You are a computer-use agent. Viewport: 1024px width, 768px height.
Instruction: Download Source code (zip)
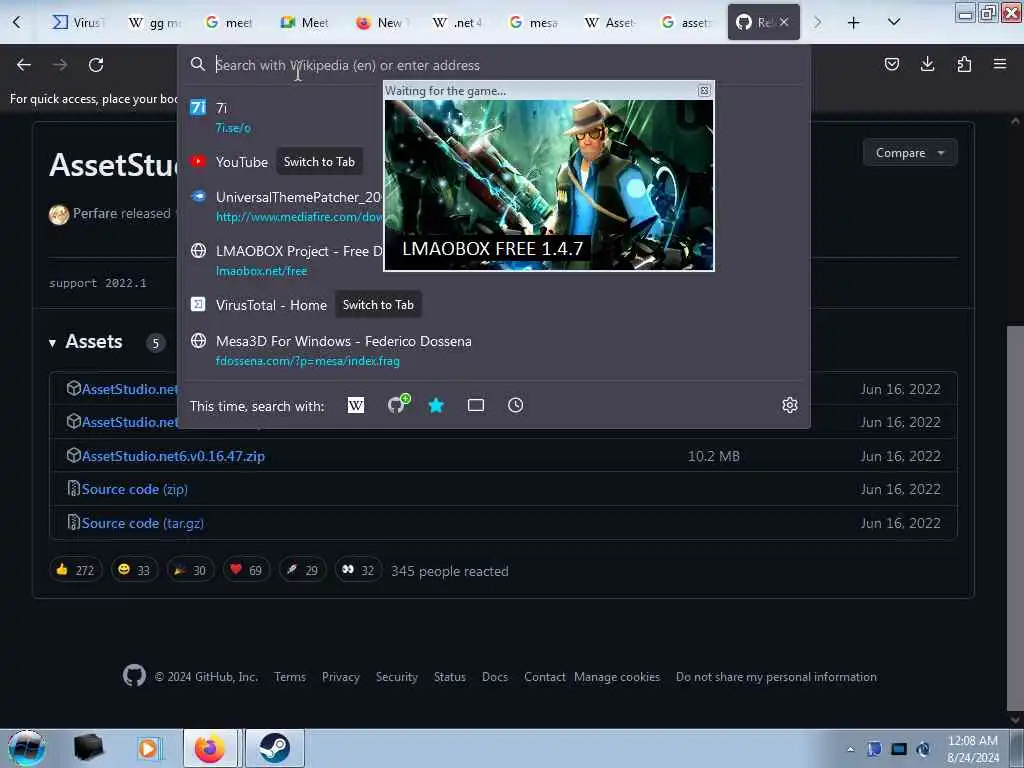point(135,489)
